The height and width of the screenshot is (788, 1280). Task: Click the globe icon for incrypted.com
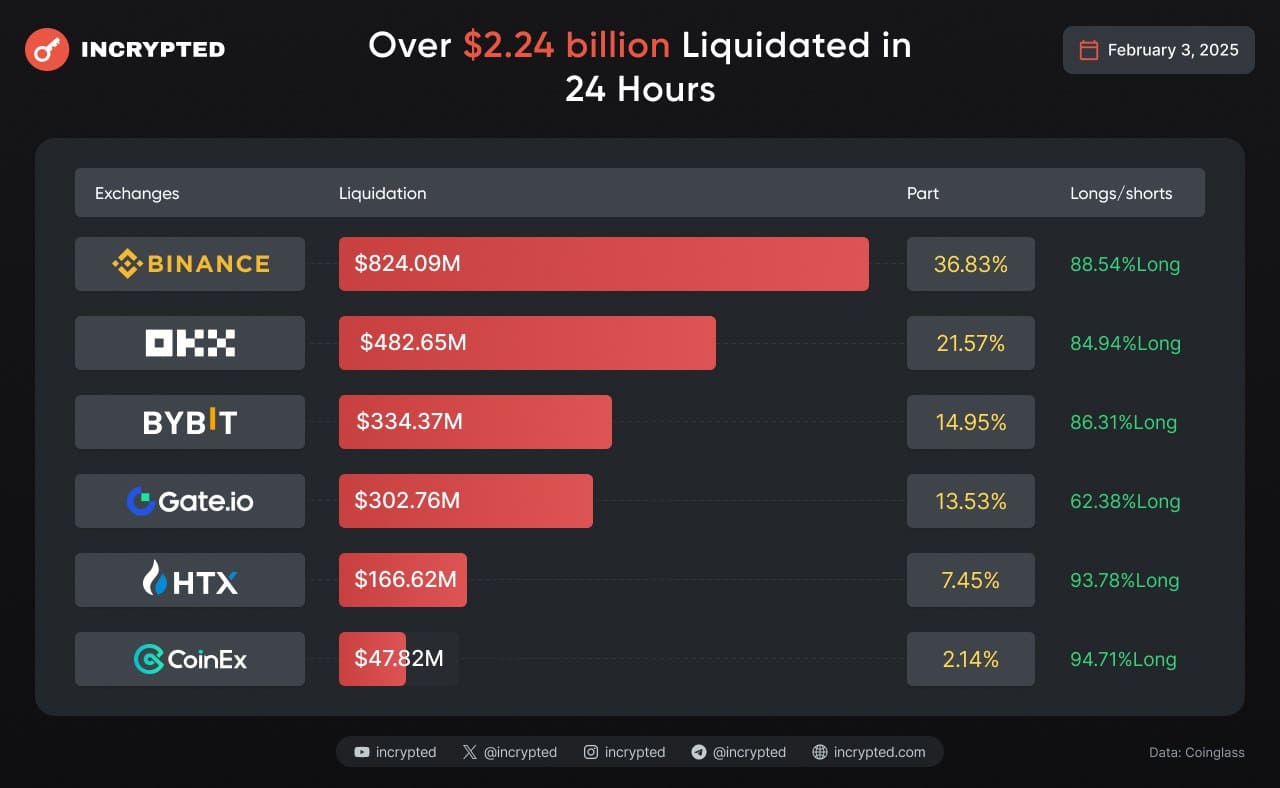820,752
